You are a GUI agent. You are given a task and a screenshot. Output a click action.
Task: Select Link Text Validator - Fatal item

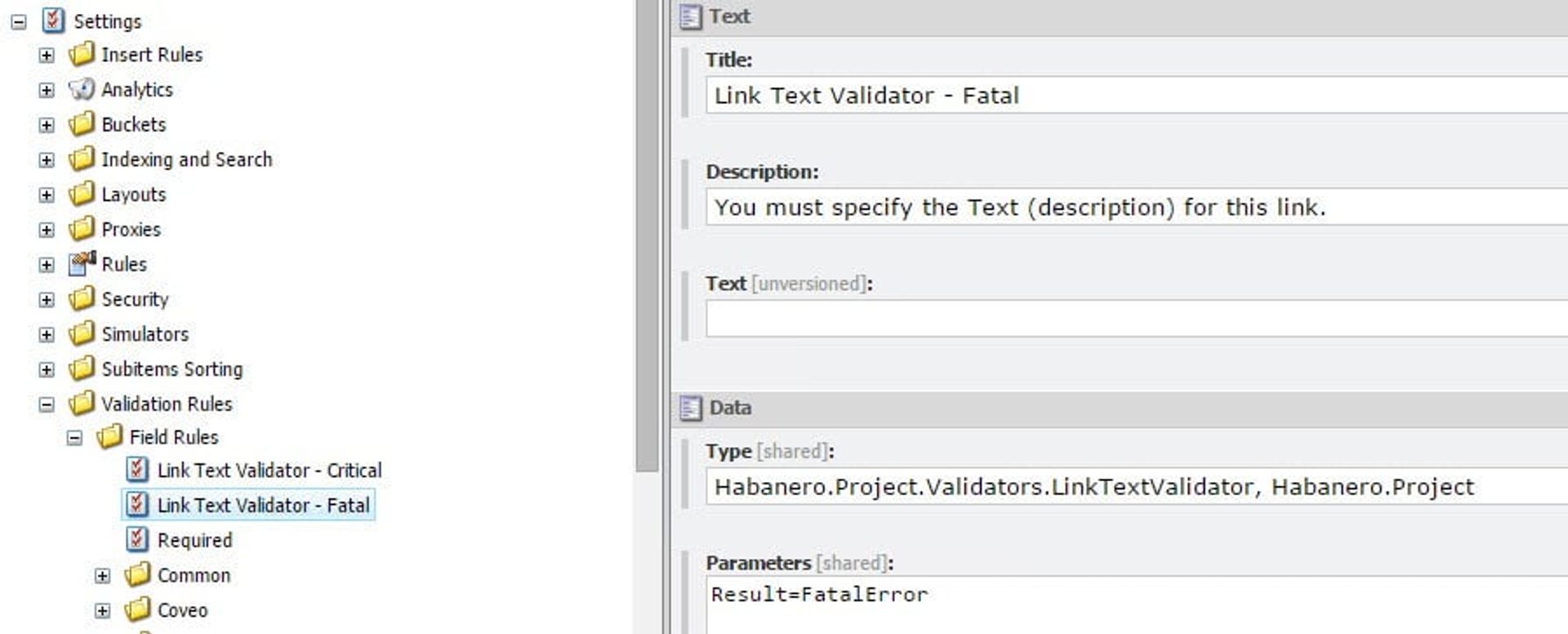pyautogui.click(x=263, y=505)
